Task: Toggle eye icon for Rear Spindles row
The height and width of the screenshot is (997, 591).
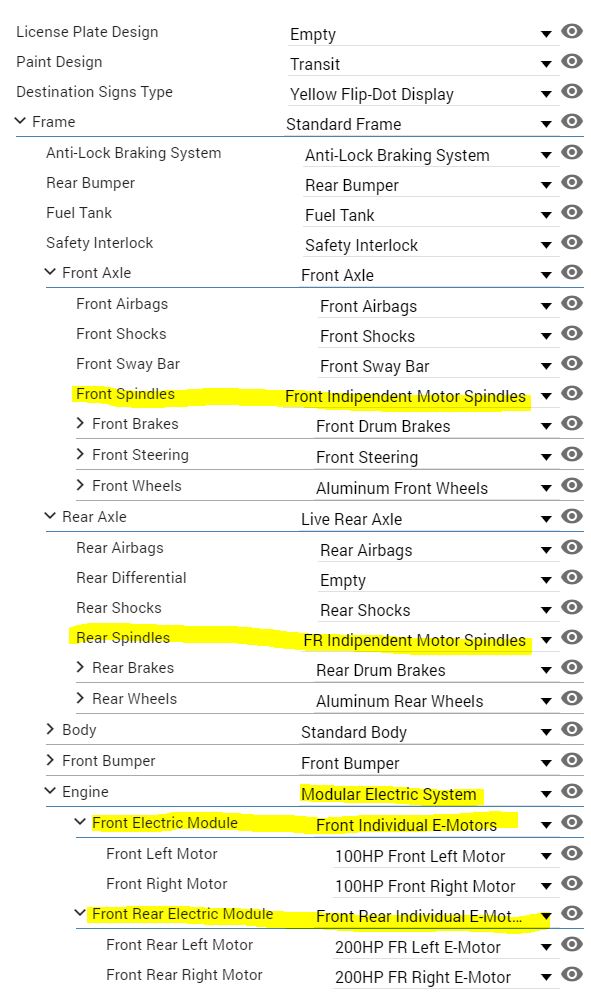Action: (572, 637)
